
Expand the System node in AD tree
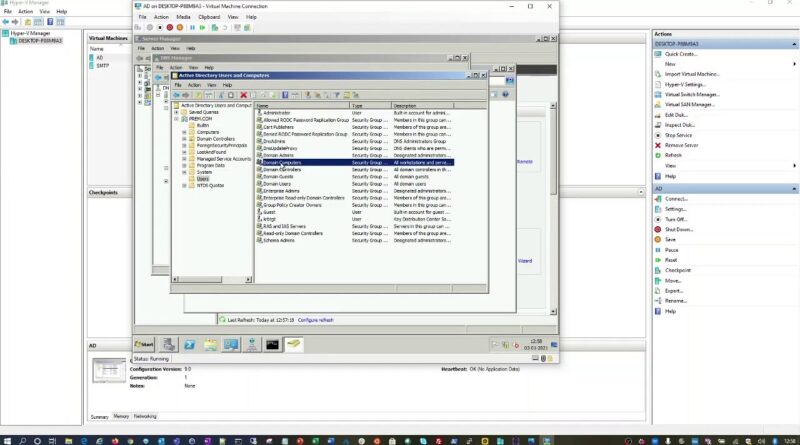click(184, 172)
